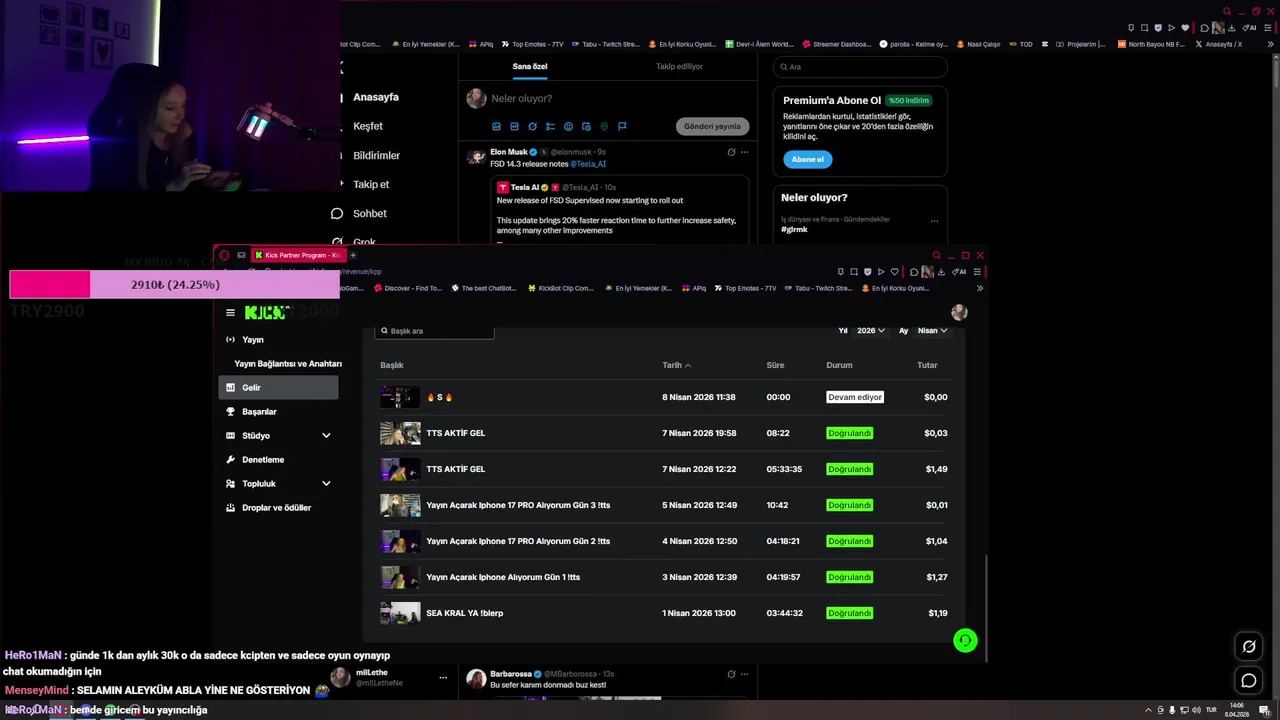Sort the table by Tarih column
1280x720 pixels.
pos(676,365)
